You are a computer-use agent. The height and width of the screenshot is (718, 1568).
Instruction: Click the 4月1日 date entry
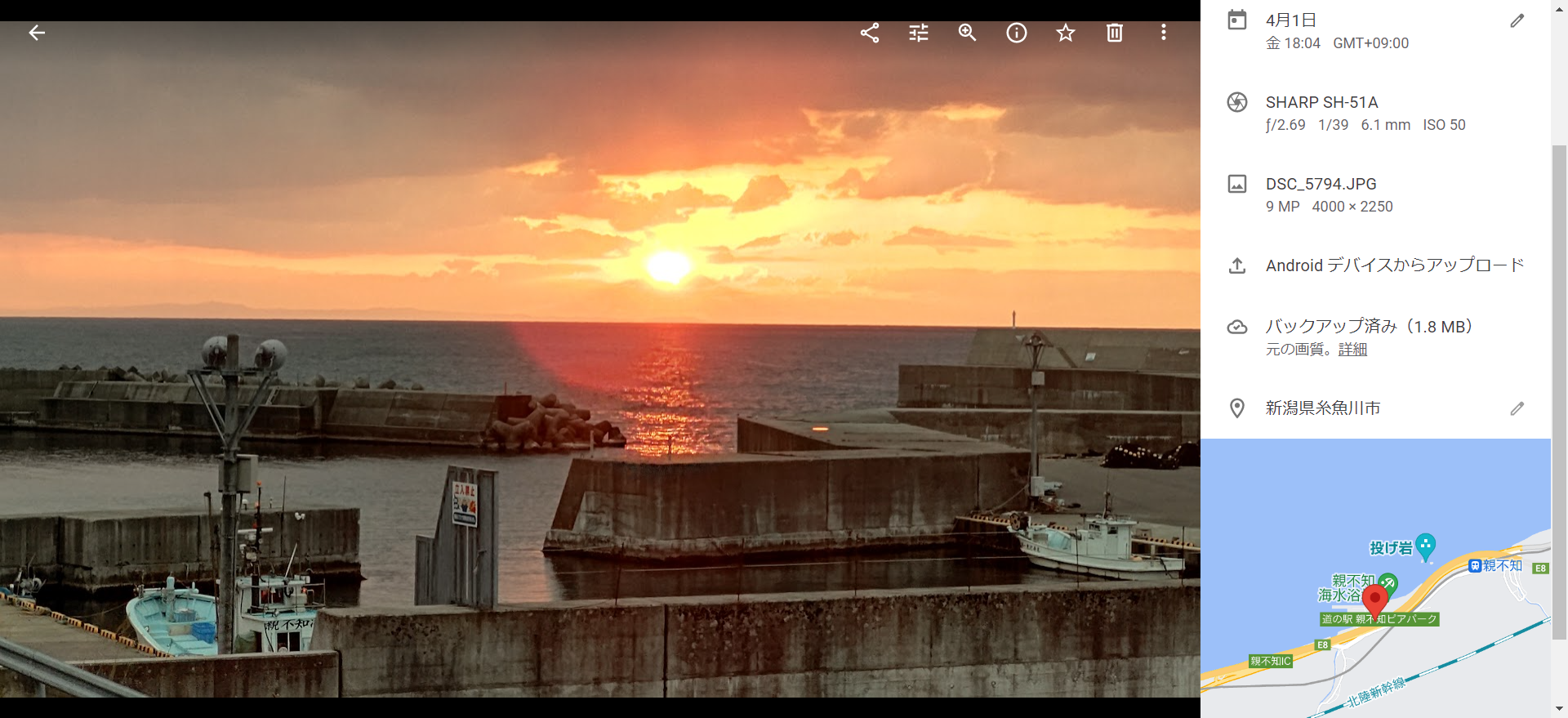click(1291, 20)
